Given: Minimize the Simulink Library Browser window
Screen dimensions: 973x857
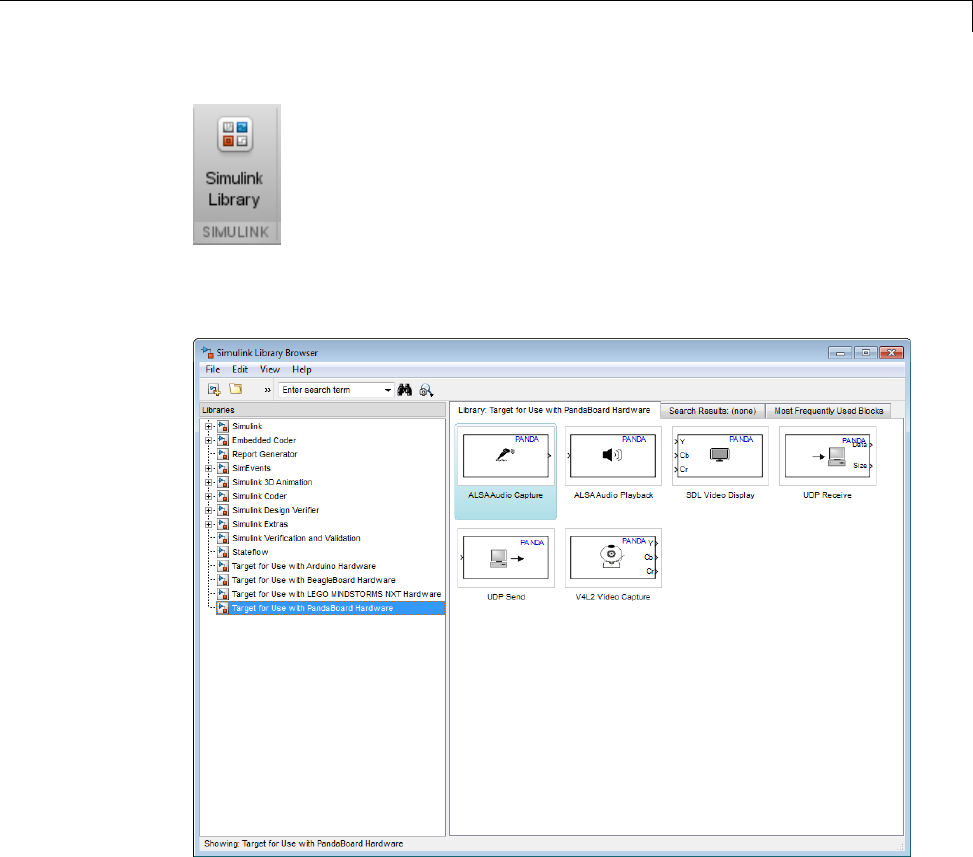Looking at the screenshot, I should (x=840, y=352).
